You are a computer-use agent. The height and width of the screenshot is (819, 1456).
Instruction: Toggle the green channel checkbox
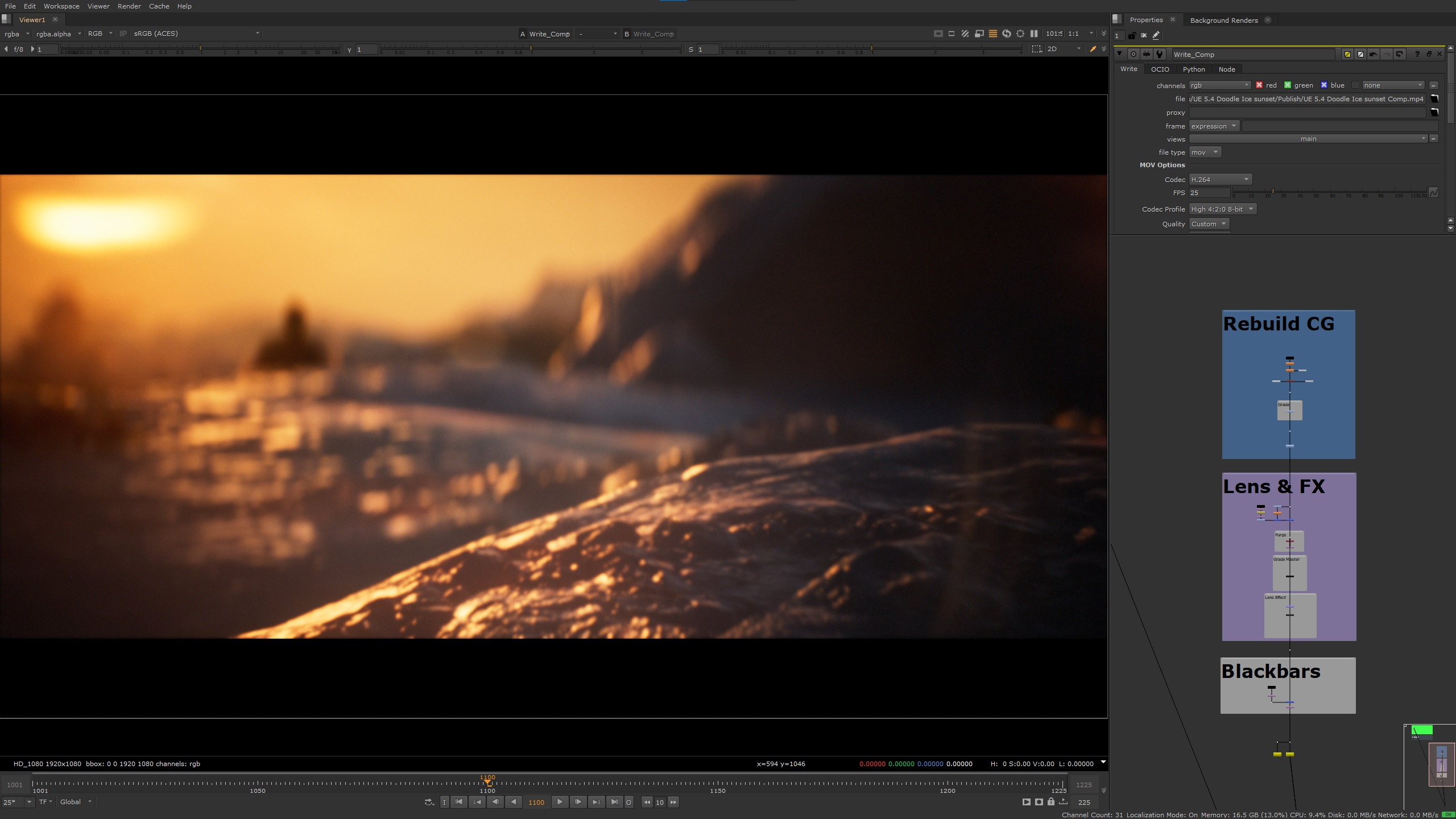click(x=1288, y=85)
